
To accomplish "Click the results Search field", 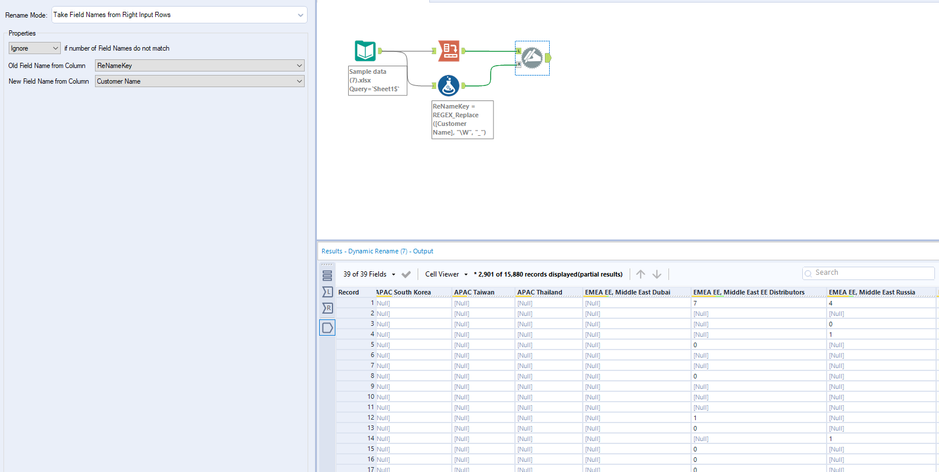I will (x=870, y=273).
